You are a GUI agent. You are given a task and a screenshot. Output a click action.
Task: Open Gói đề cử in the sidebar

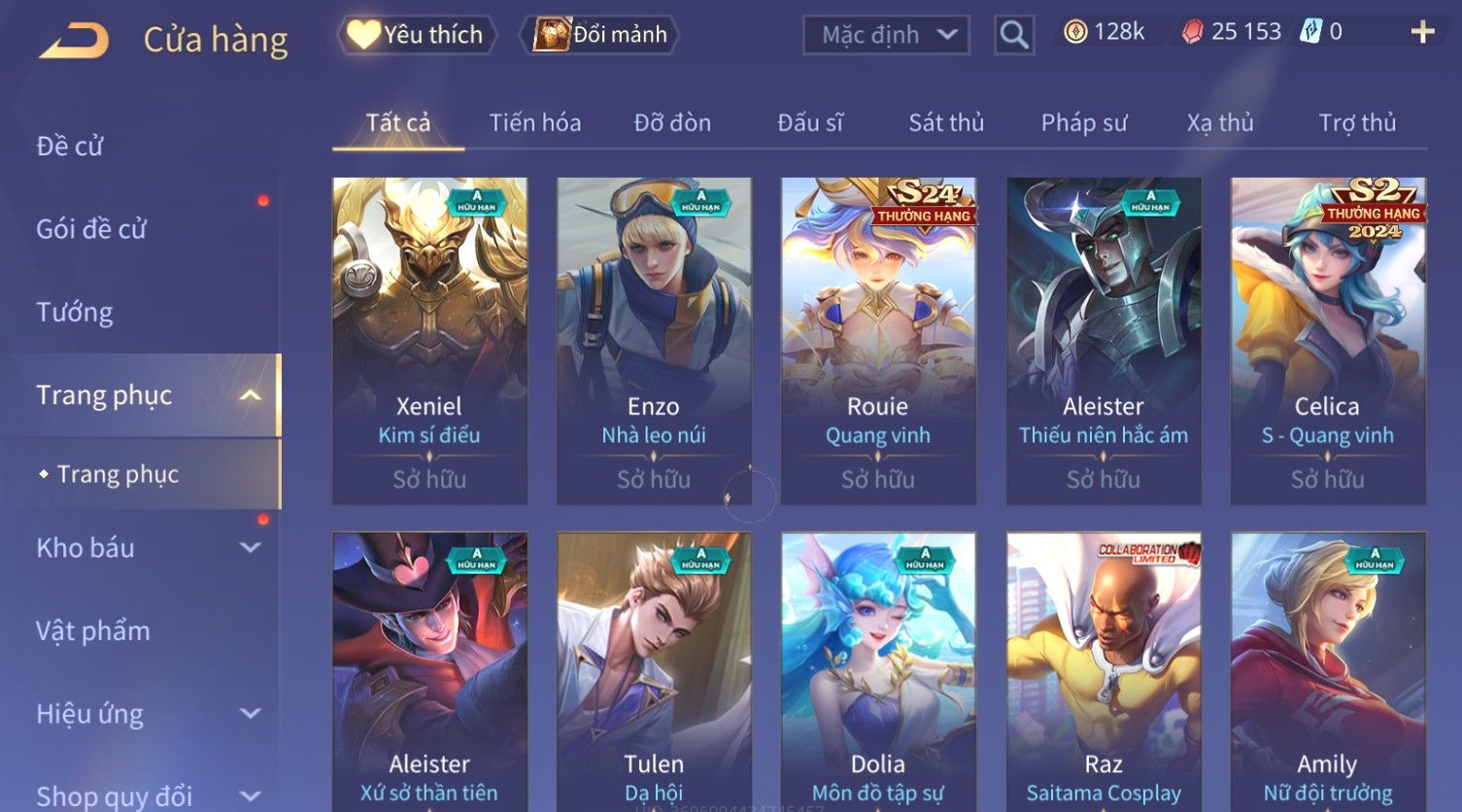pyautogui.click(x=91, y=229)
